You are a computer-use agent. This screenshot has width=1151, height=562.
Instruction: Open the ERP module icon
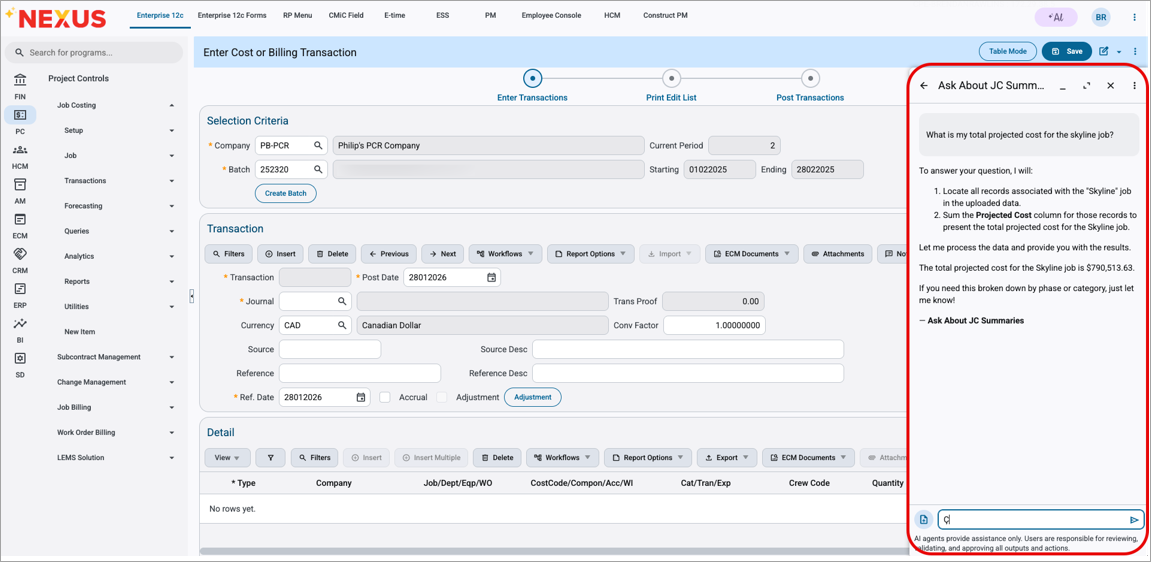point(20,288)
